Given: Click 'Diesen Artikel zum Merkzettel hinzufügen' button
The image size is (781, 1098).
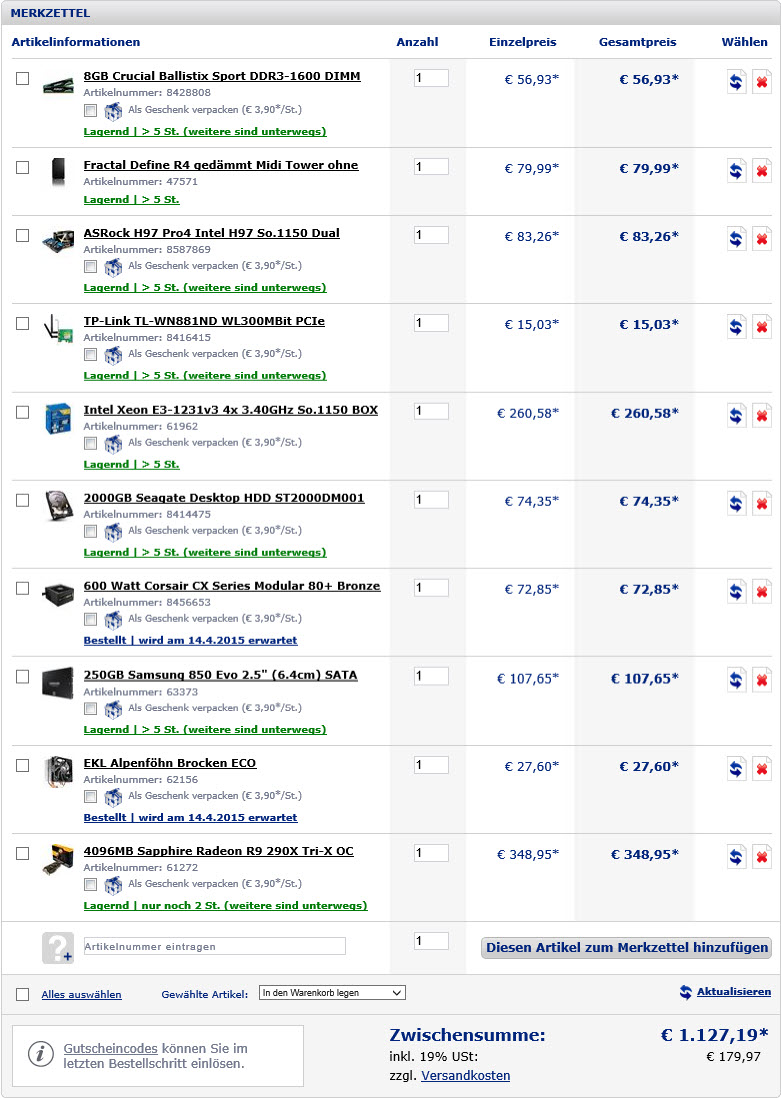Looking at the screenshot, I should point(626,948).
